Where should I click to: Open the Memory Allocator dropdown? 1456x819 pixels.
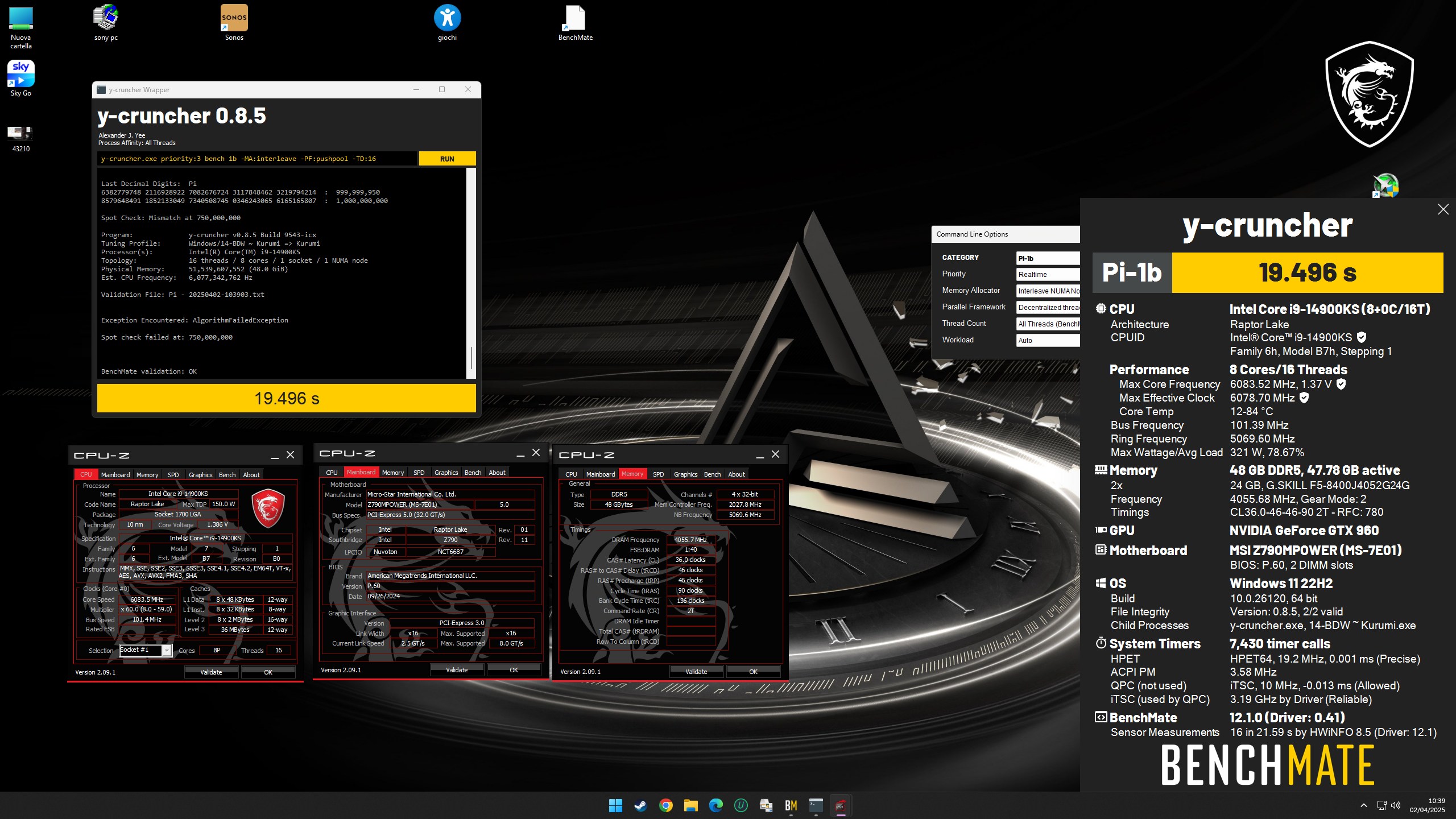tap(1048, 291)
